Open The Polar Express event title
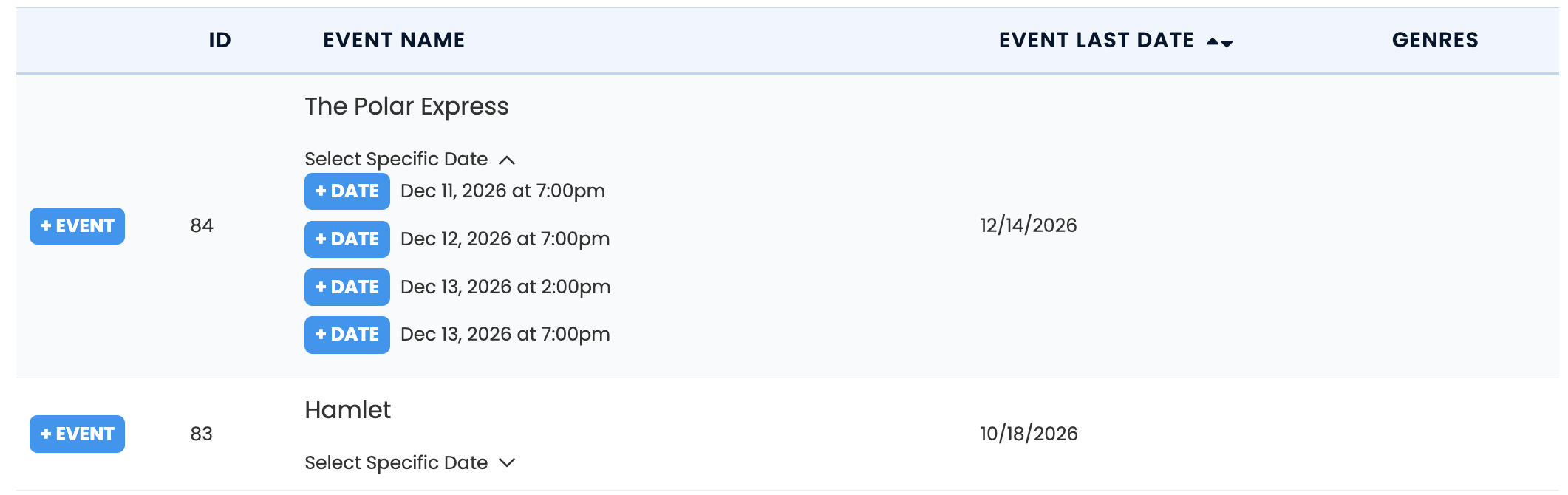Screen dimensions: 1568x495 [406, 107]
